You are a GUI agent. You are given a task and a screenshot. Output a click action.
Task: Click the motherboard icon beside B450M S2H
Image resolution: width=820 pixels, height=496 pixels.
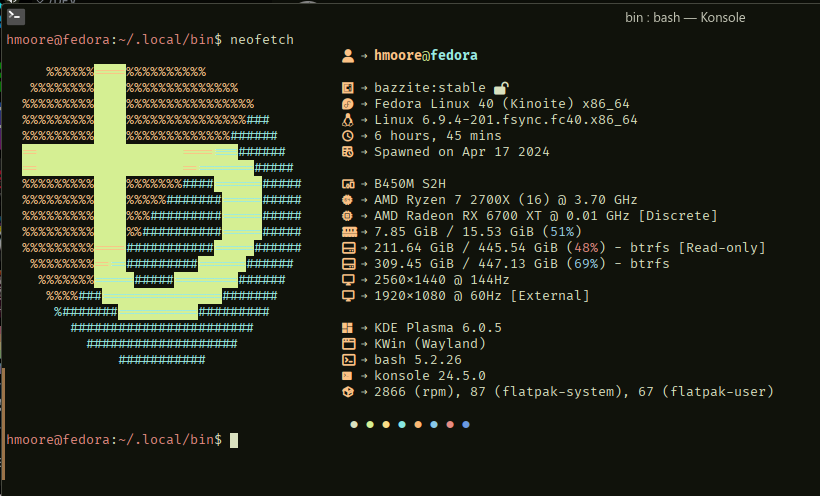[x=348, y=184]
